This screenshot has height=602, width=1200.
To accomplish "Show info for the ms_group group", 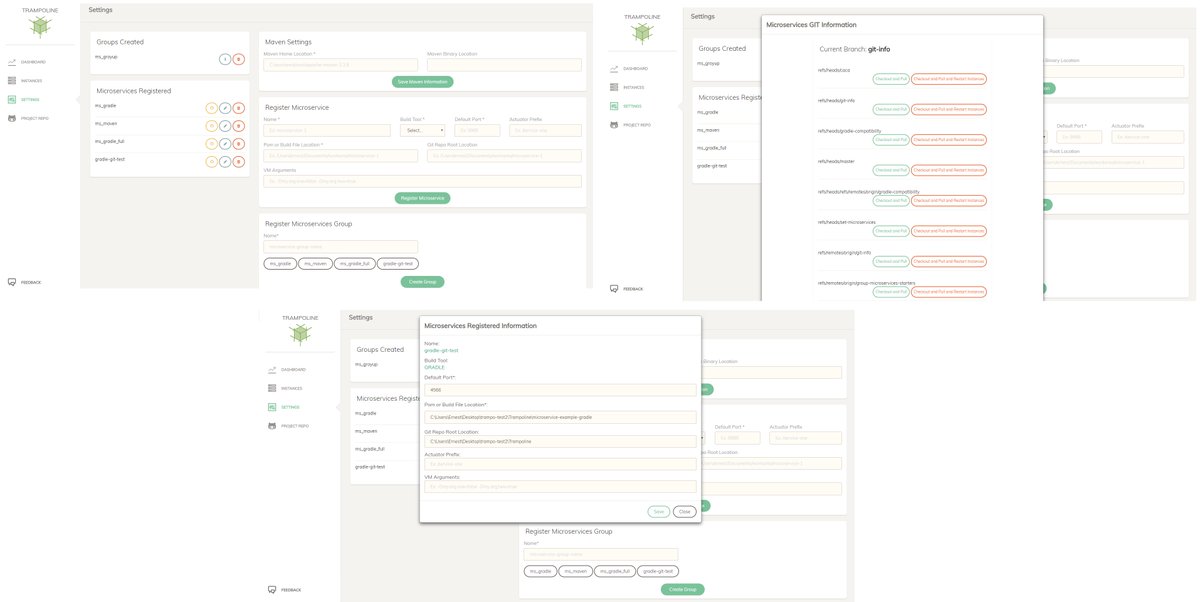I will pyautogui.click(x=225, y=59).
